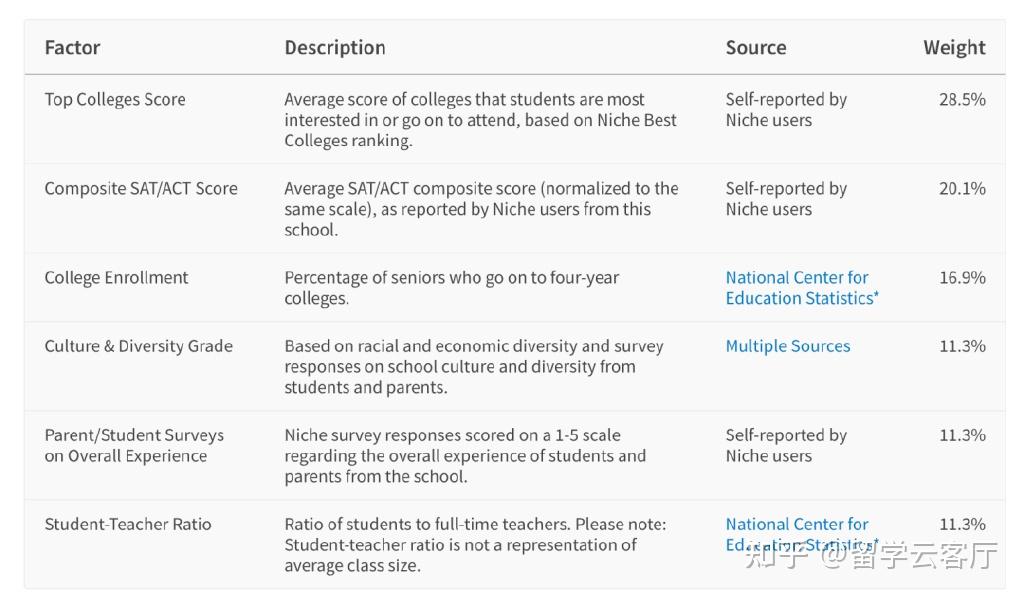The height and width of the screenshot is (598, 1024).
Task: Click the SAT/ACT composite score description
Action: 480,209
